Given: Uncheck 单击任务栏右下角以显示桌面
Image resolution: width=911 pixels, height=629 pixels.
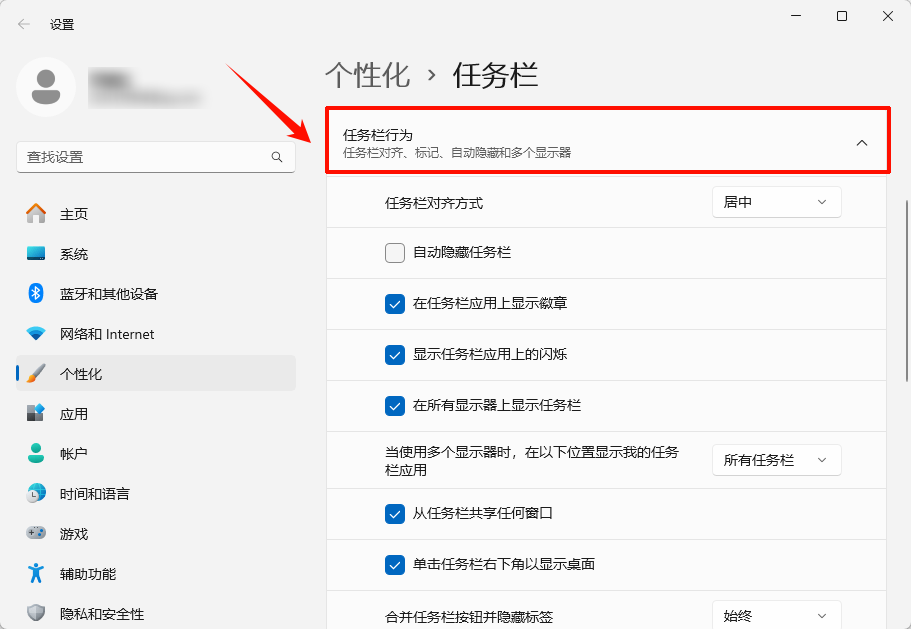Looking at the screenshot, I should pyautogui.click(x=394, y=565).
